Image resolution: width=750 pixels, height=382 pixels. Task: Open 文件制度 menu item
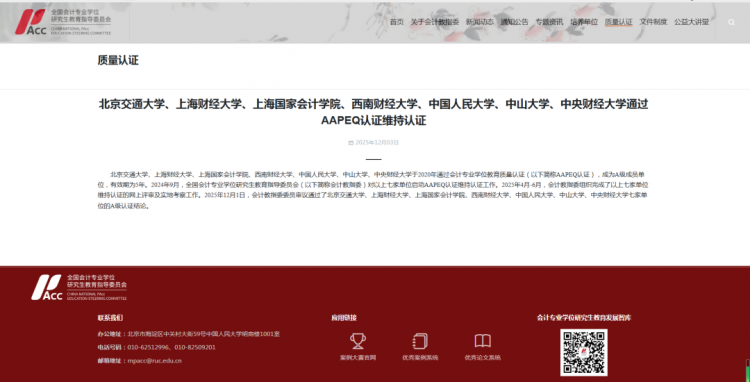coord(653,22)
